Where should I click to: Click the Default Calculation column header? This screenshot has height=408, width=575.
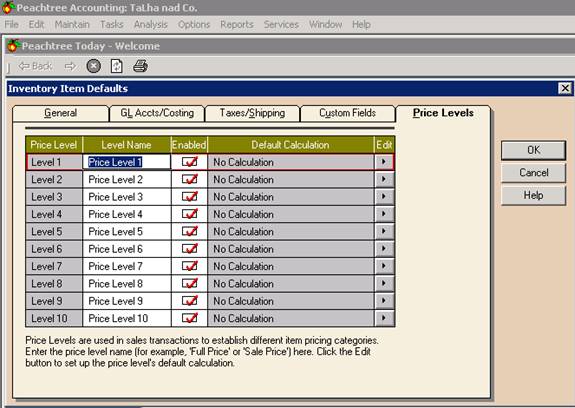[x=291, y=144]
